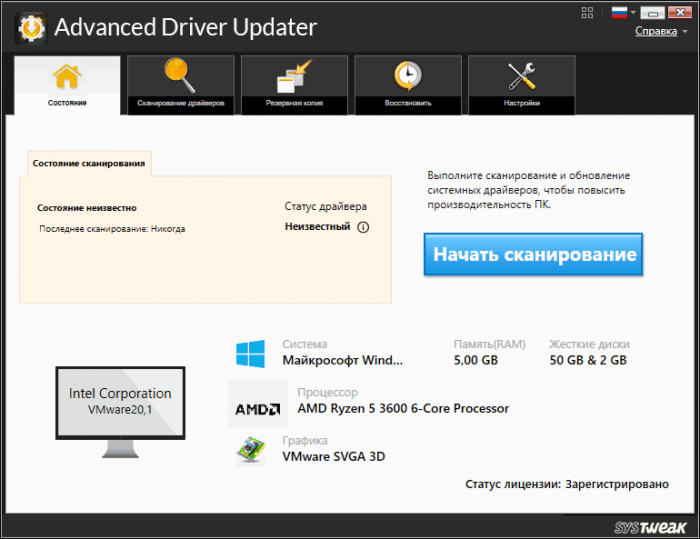Click the Intel Corporation monitor image
The width and height of the screenshot is (700, 539).
[120, 412]
